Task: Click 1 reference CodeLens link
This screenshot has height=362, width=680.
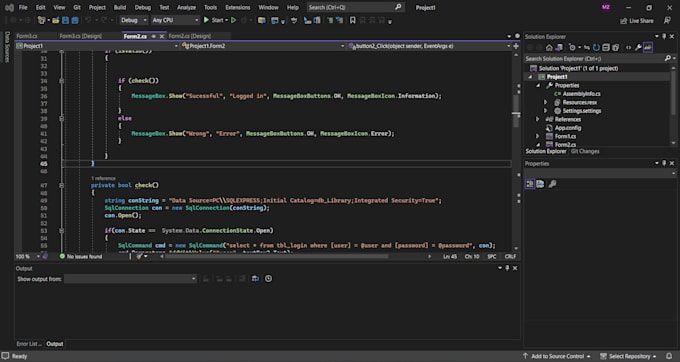Action: coord(103,178)
